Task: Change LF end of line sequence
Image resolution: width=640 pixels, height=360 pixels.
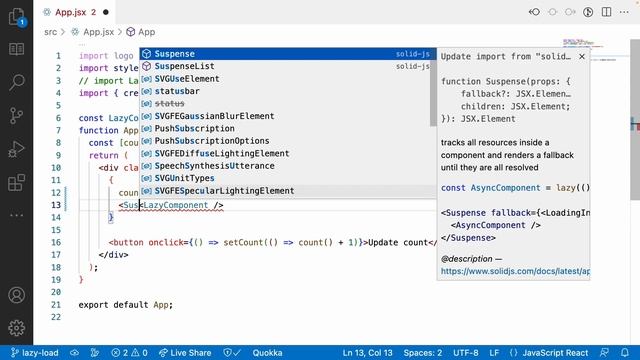Action: tap(494, 353)
